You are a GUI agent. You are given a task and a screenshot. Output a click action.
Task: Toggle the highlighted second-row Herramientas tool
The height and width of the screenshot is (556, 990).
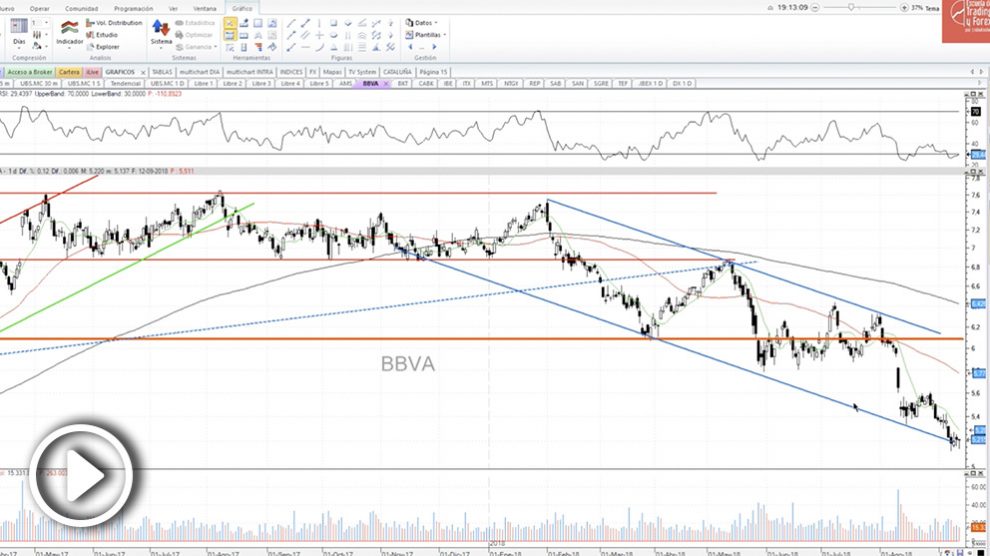[x=230, y=35]
